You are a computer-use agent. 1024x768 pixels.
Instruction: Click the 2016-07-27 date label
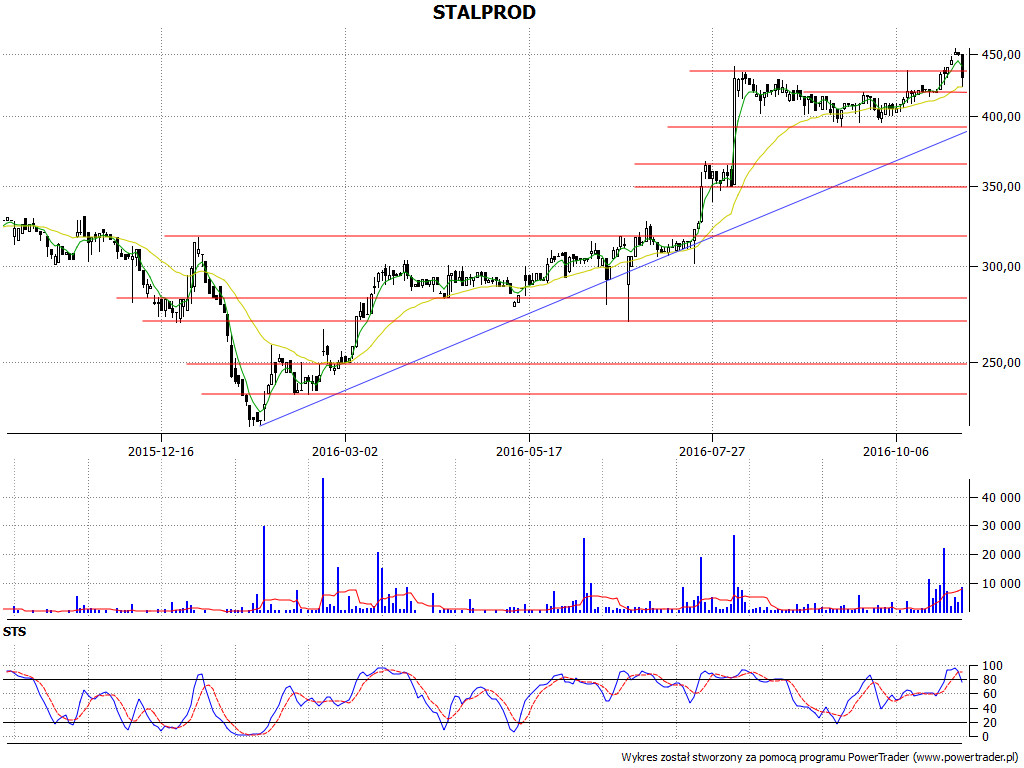(x=712, y=451)
